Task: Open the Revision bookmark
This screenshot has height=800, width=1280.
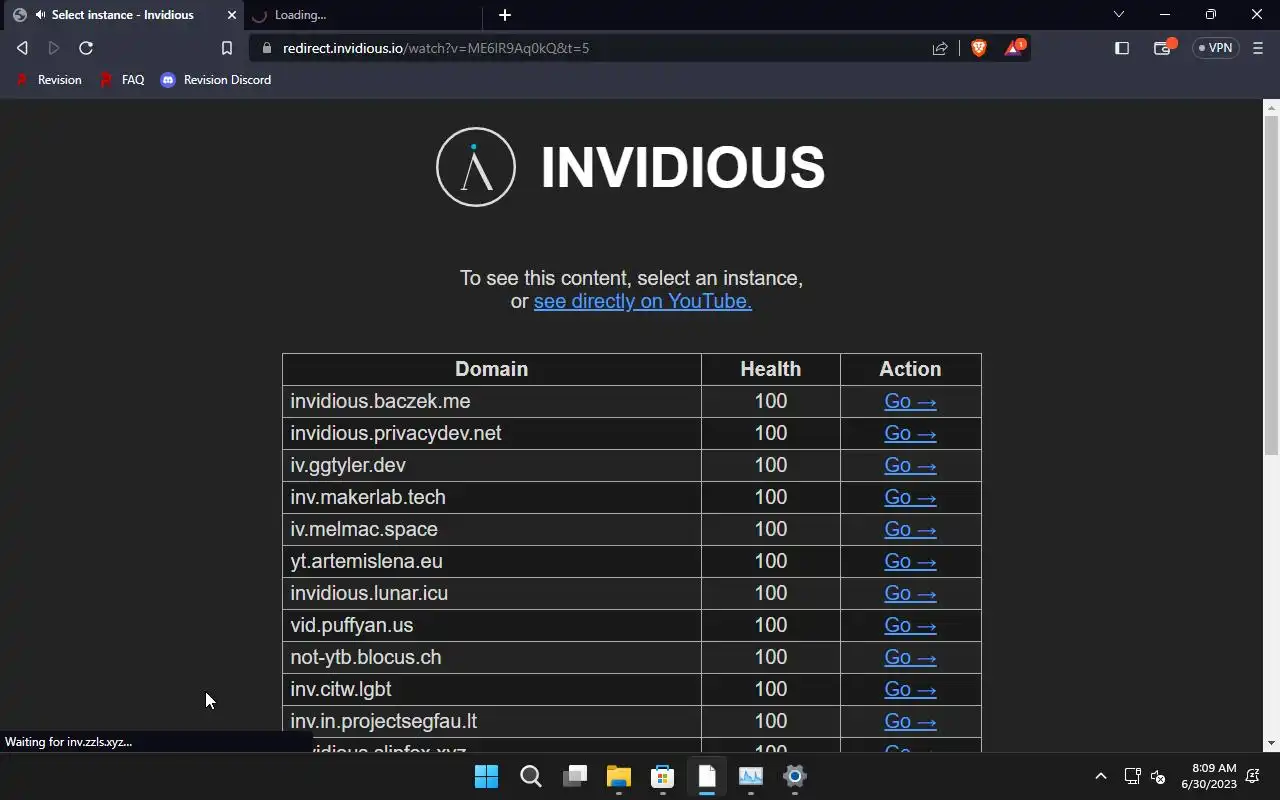Action: (x=49, y=80)
